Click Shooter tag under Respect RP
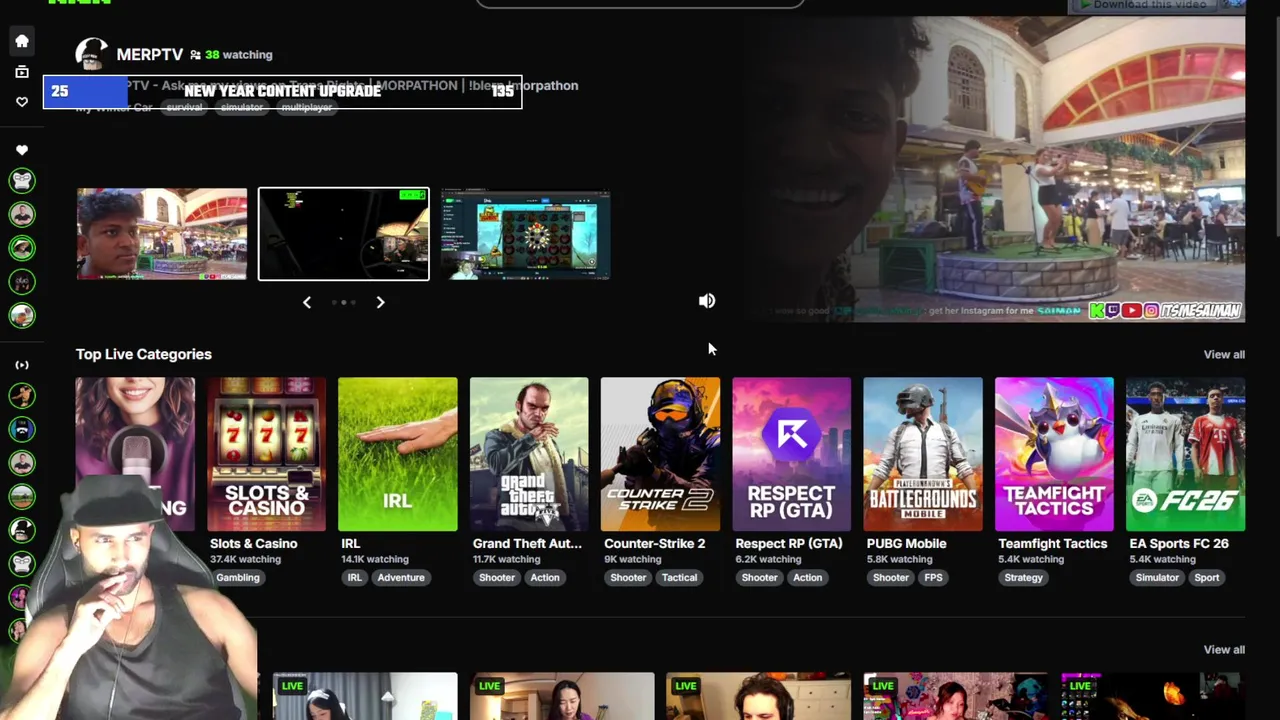Screen dimensions: 1280x720 click(760, 577)
